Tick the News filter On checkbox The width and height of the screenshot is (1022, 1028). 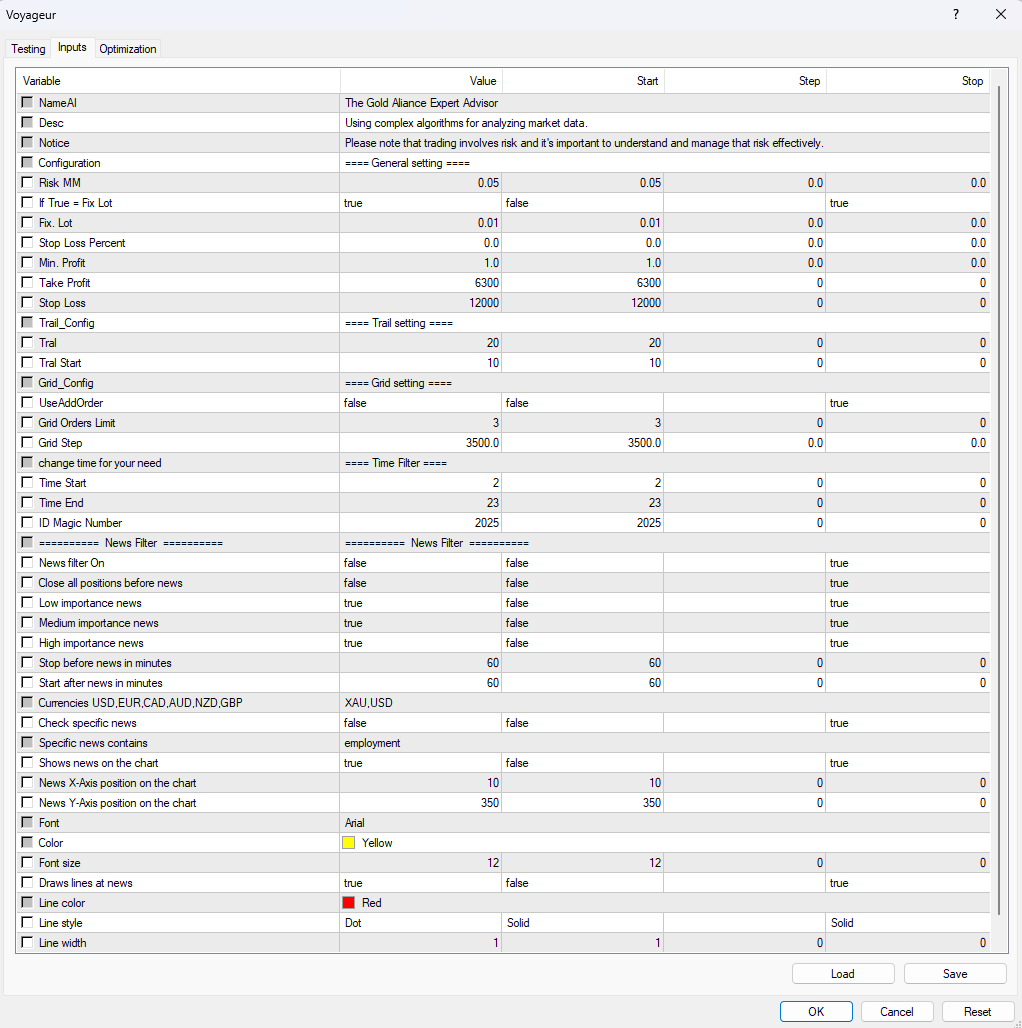pyautogui.click(x=26, y=562)
